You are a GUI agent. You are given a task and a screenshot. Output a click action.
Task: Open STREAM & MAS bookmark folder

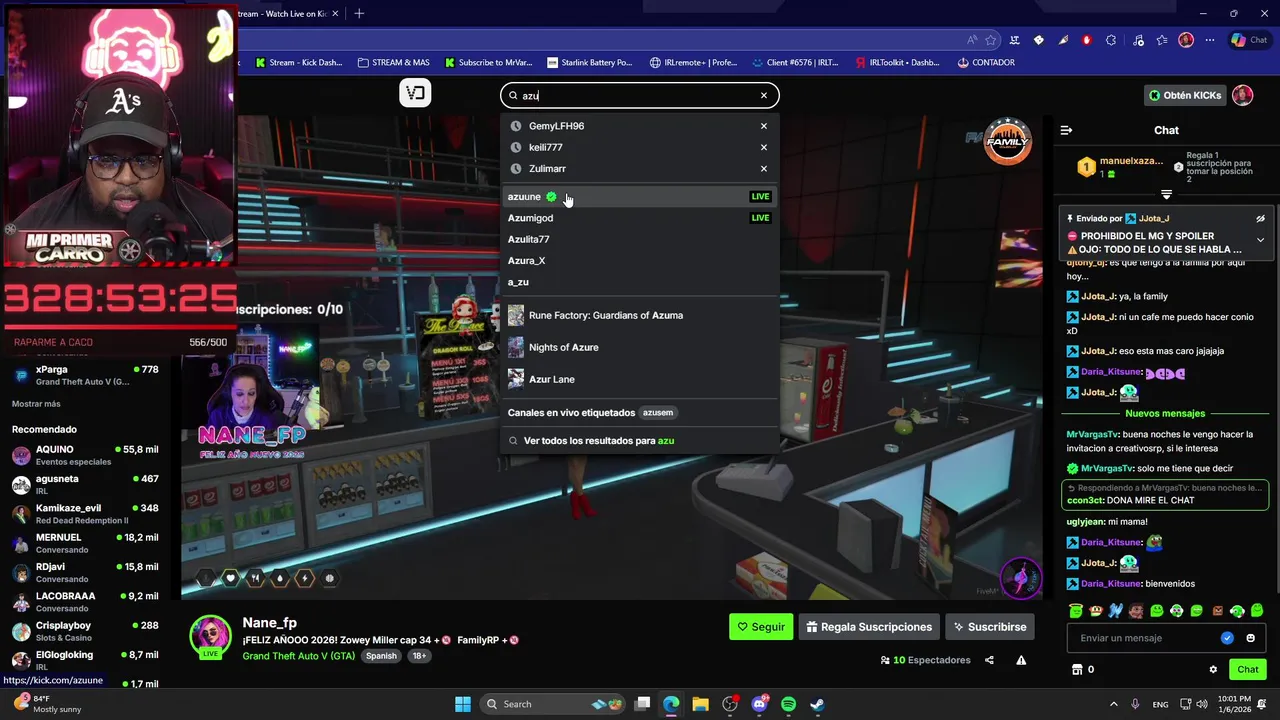coord(393,62)
